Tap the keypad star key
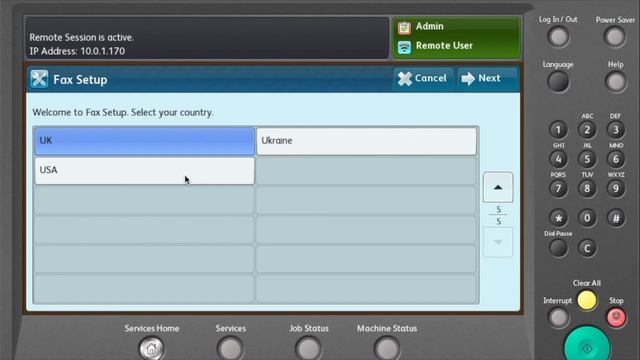Image resolution: width=640 pixels, height=360 pixels. 558,218
